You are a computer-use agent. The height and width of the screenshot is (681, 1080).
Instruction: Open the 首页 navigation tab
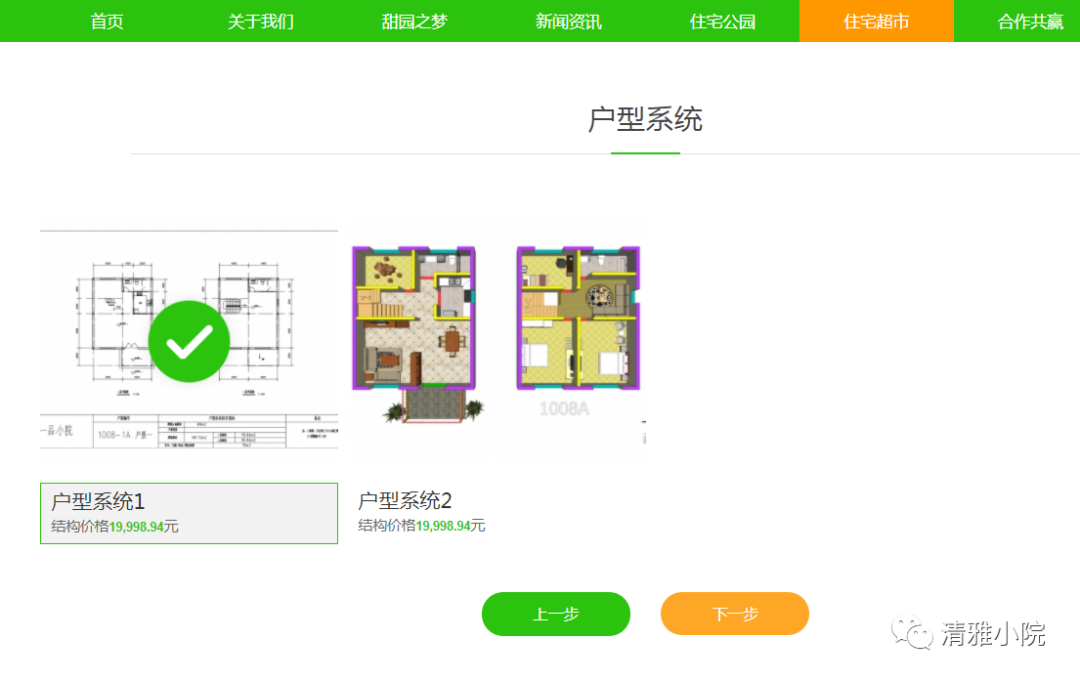(x=107, y=21)
